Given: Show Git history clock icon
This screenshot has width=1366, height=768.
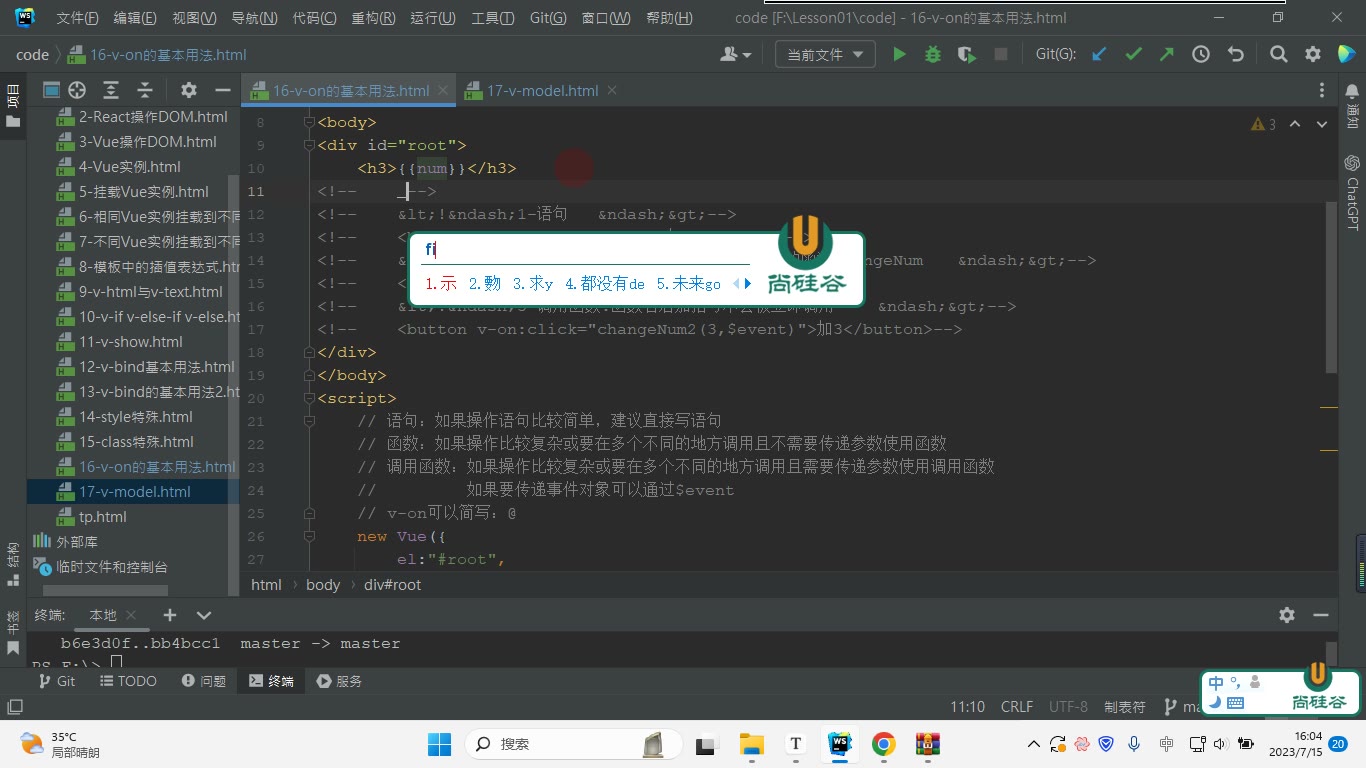Looking at the screenshot, I should 1201,55.
